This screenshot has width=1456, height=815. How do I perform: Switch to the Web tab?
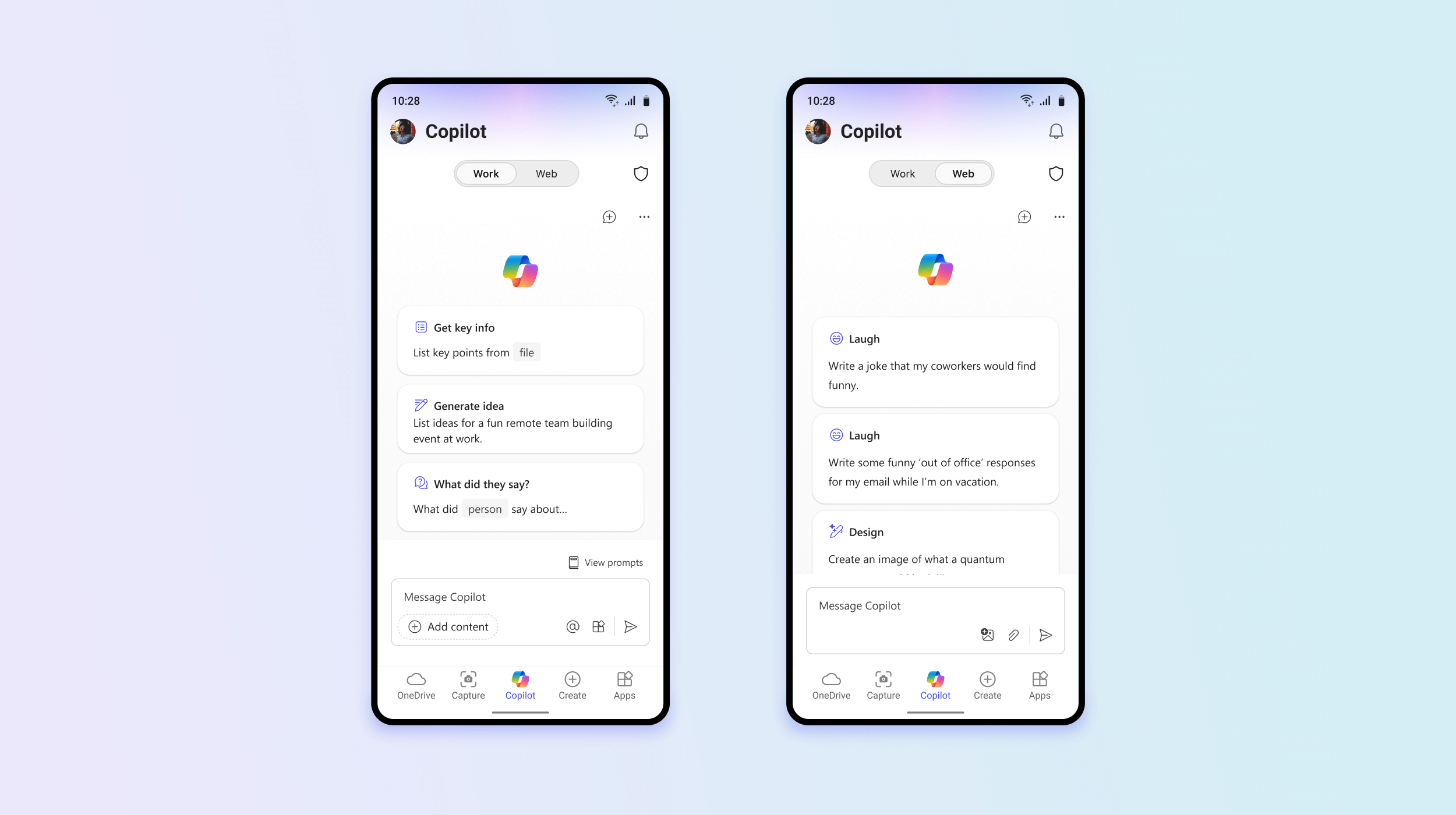point(547,173)
